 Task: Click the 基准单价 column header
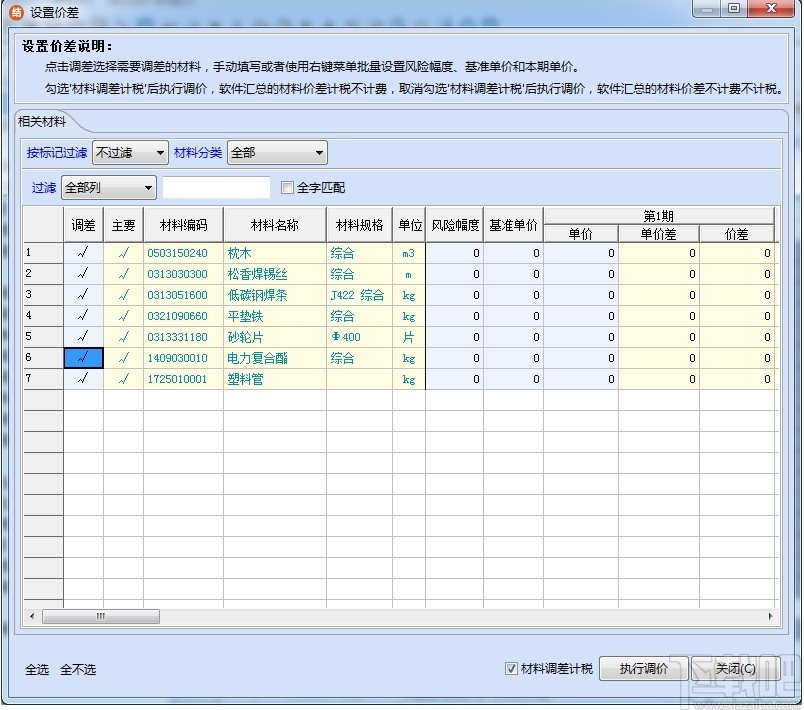[x=513, y=225]
